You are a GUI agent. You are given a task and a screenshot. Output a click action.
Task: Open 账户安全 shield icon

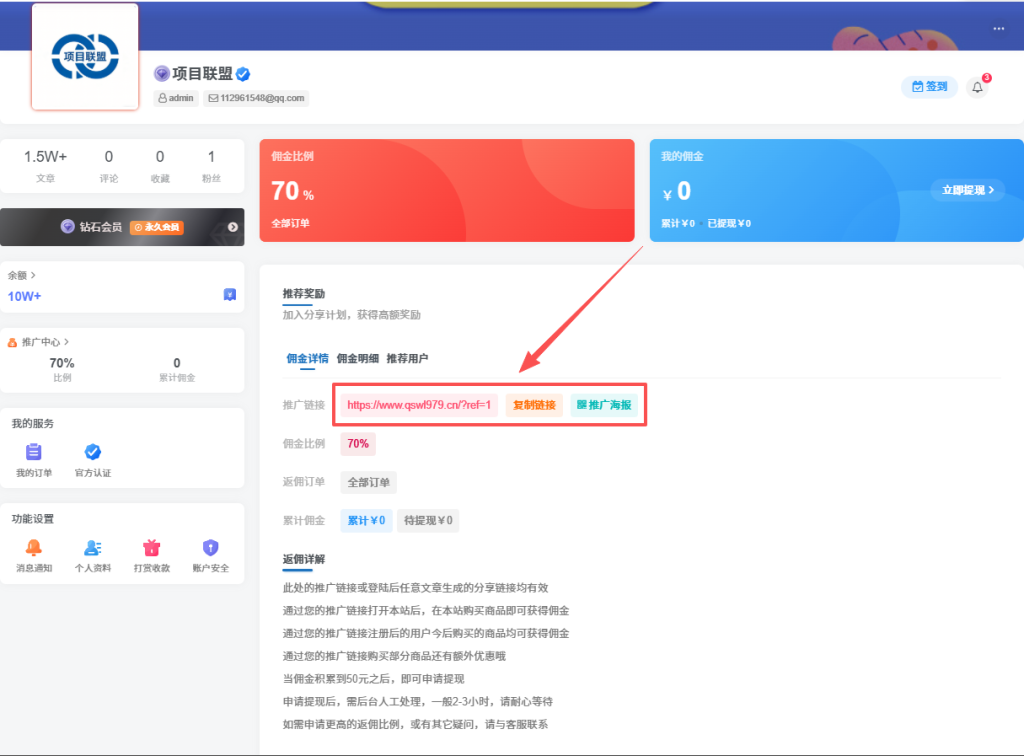210,545
